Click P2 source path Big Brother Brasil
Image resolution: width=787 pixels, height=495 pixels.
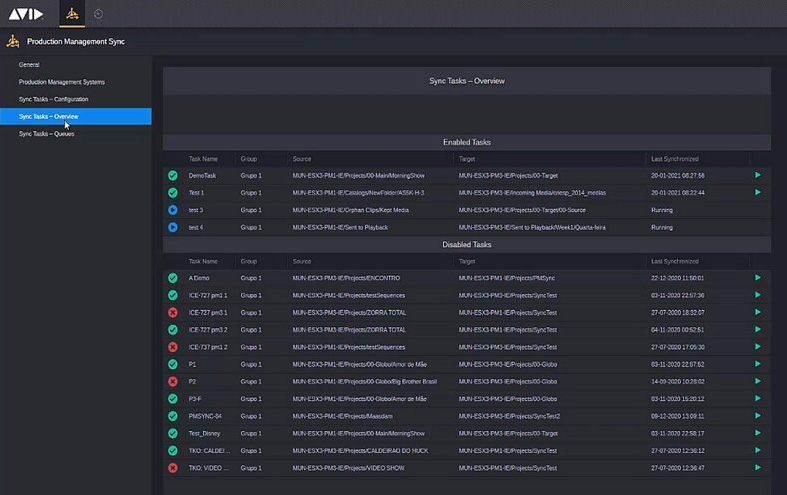click(364, 382)
